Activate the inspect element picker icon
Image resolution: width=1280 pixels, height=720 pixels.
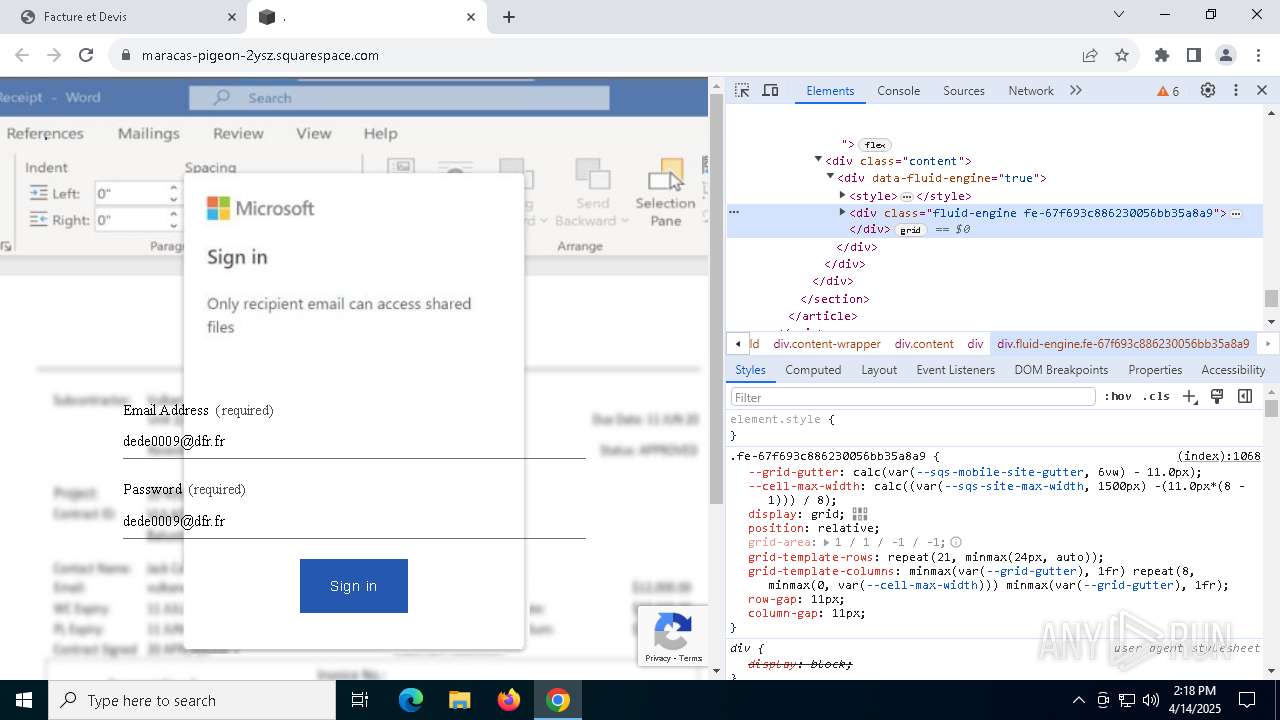point(742,90)
